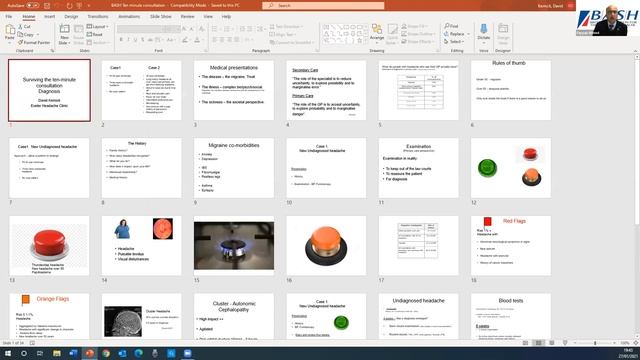This screenshot has height=360, width=640.
Task: Select slide 9 Migraine co-morbidities thumbnail
Action: click(234, 168)
